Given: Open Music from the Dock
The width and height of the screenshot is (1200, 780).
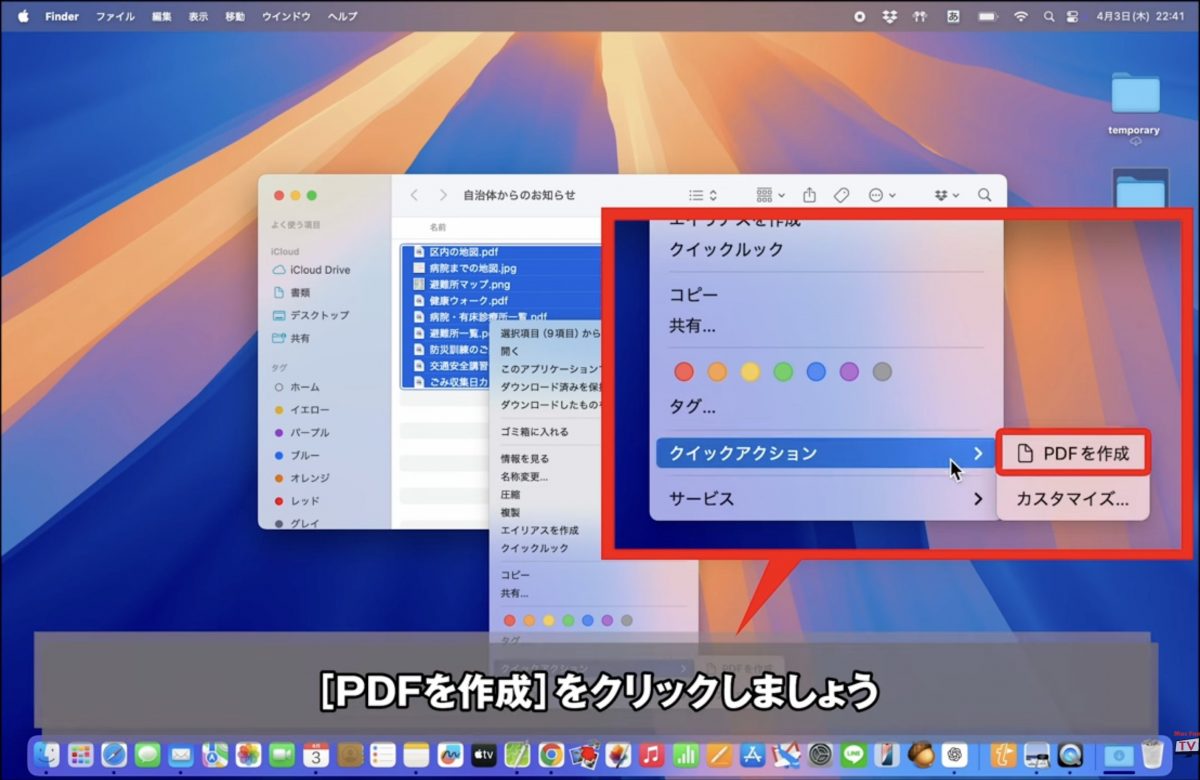Looking at the screenshot, I should 652,755.
